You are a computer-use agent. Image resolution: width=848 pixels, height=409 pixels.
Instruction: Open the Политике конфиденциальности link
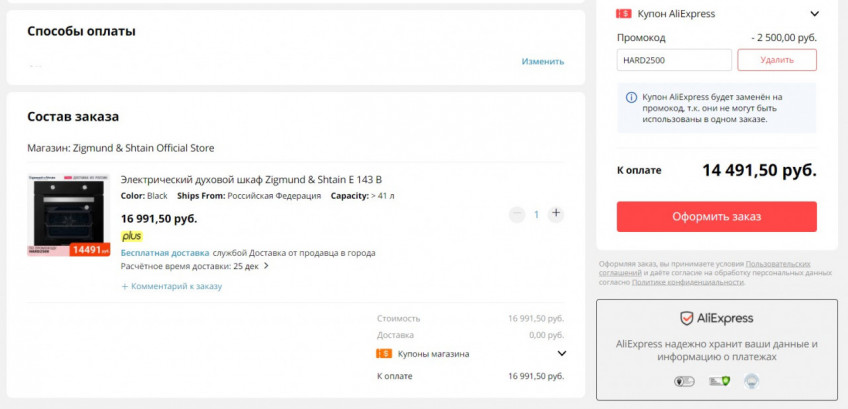pyautogui.click(x=688, y=282)
